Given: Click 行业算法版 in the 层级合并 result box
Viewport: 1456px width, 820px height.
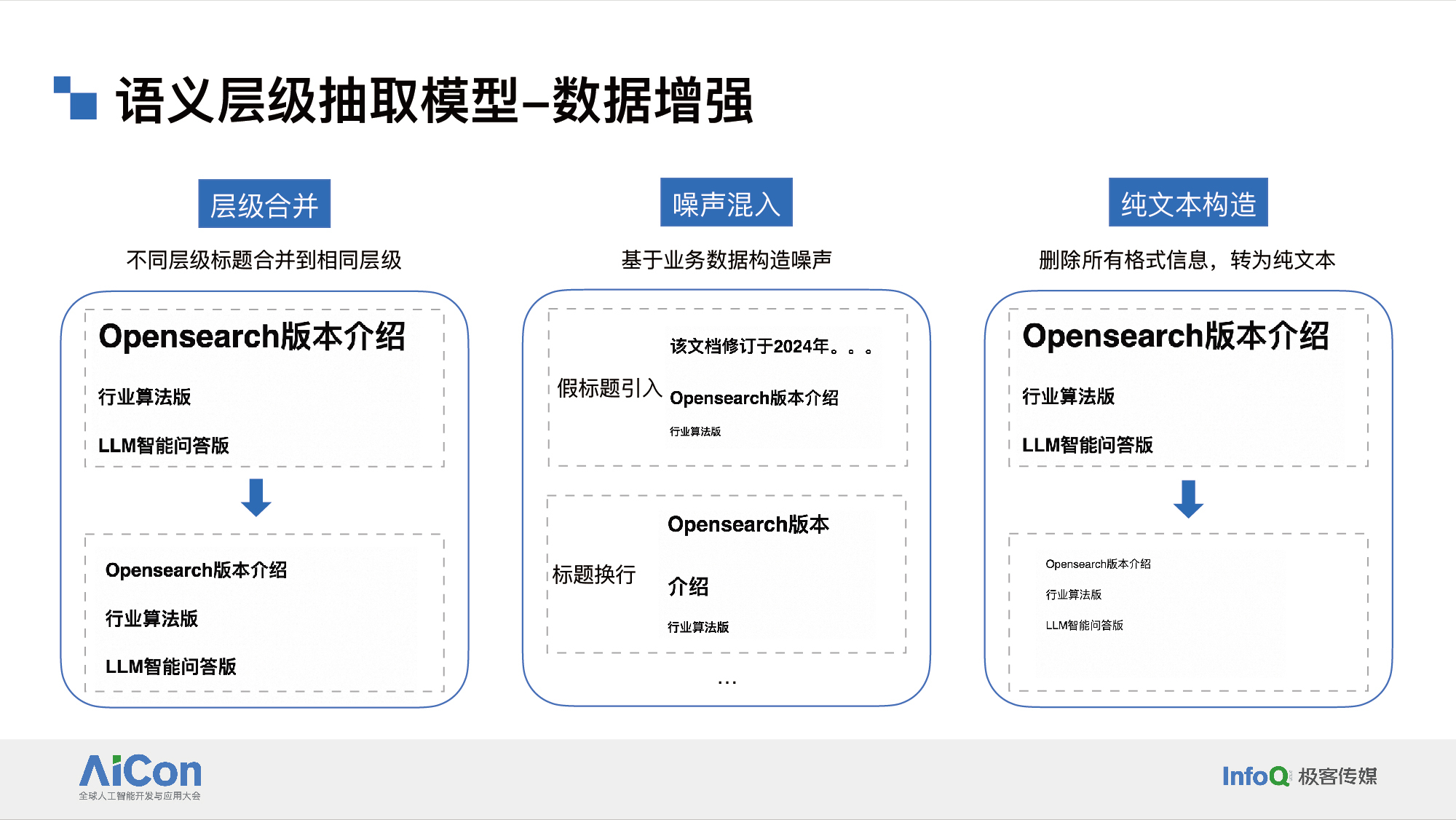Looking at the screenshot, I should tap(151, 618).
